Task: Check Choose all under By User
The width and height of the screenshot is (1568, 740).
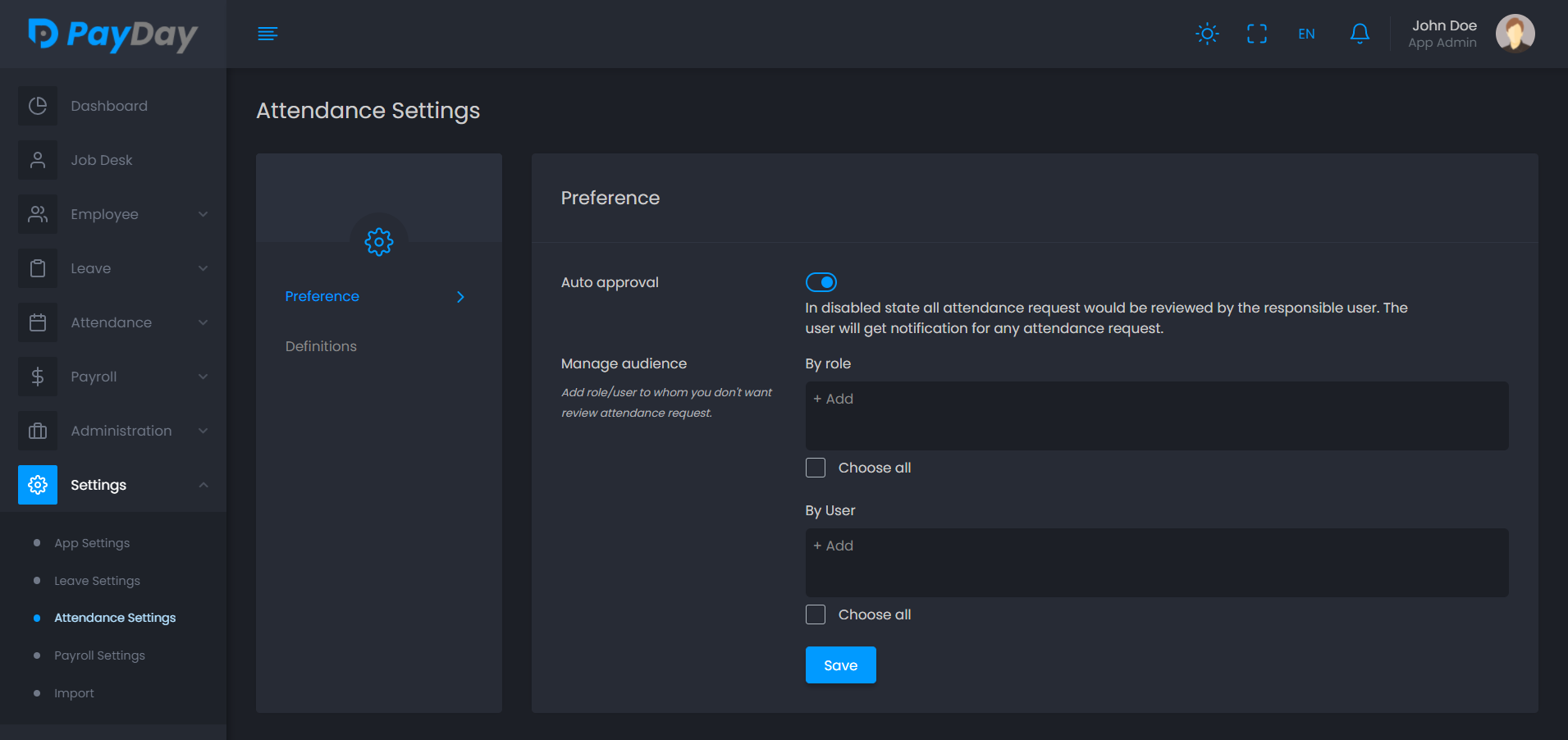Action: [x=816, y=614]
